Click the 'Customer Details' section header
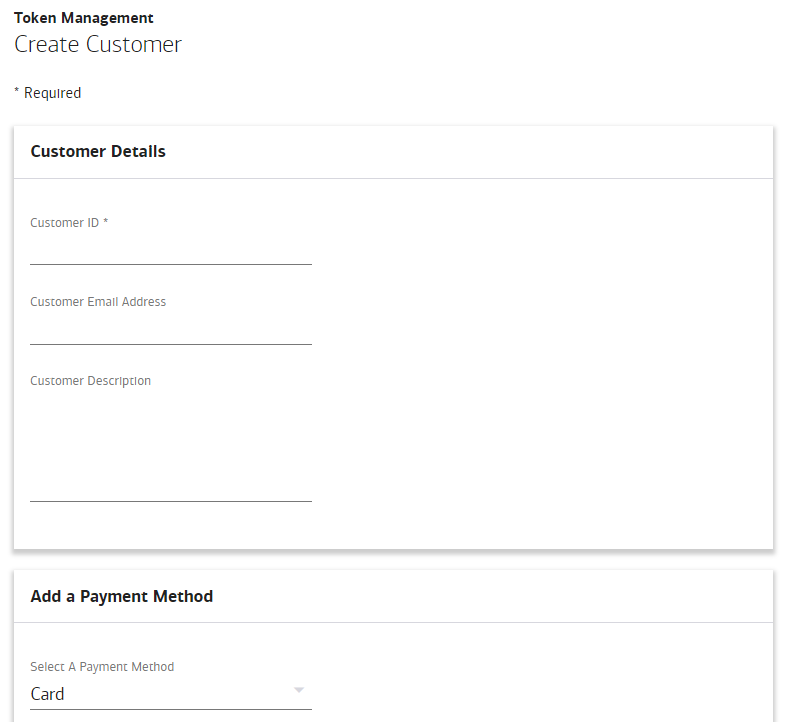This screenshot has width=796, height=722. [98, 152]
